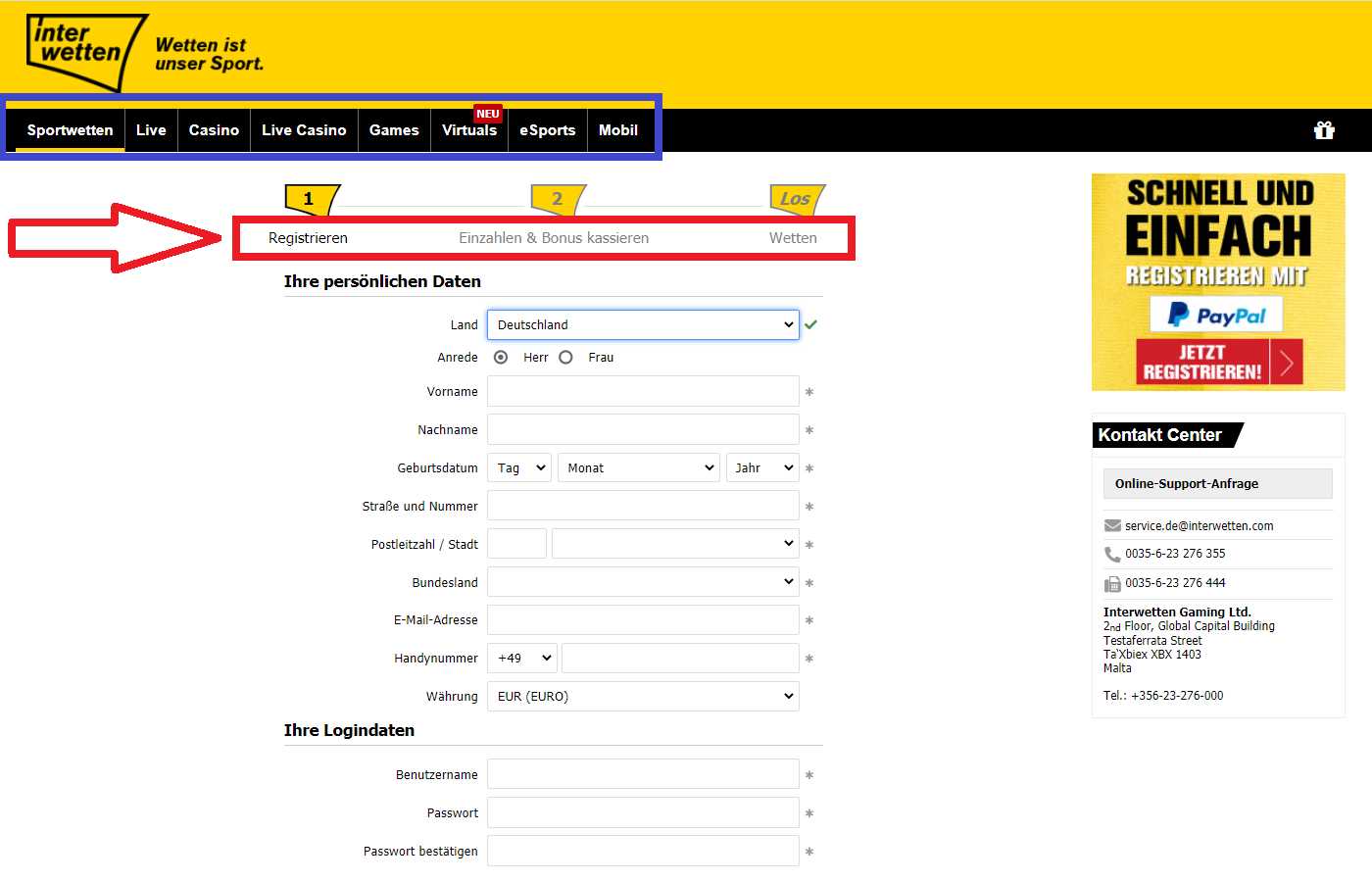1372x882 pixels.
Task: Click the Online-Support-Anfrage button
Action: point(1217,484)
